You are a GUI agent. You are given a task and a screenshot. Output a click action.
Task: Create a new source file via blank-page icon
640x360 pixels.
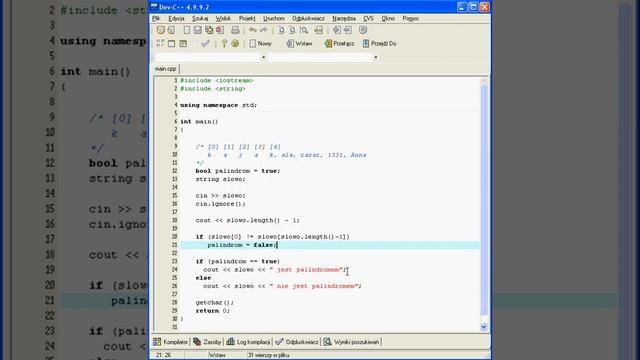[x=187, y=30]
